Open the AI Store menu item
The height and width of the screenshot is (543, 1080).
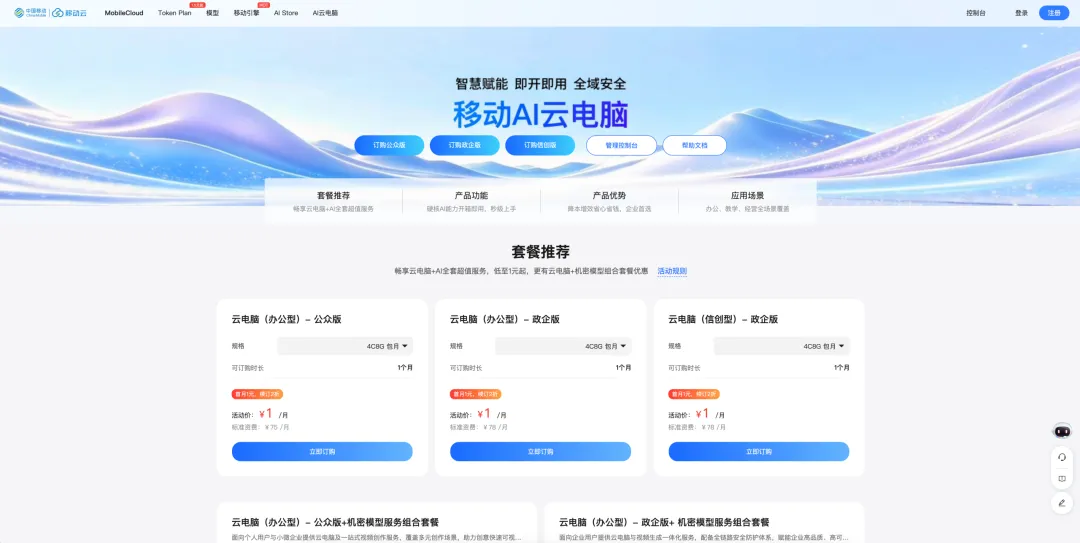pyautogui.click(x=286, y=13)
